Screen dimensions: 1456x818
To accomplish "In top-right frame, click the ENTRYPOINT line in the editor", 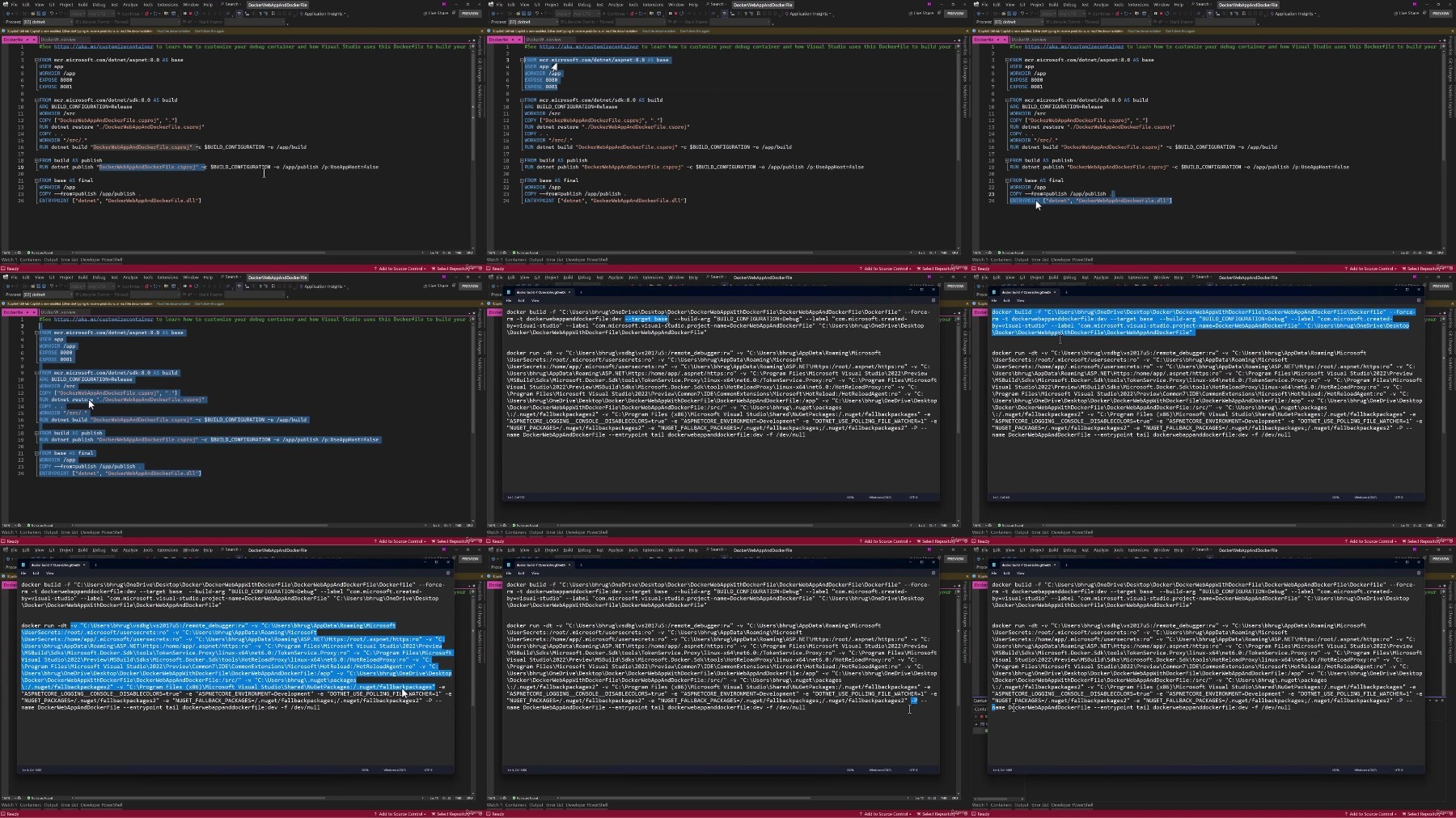I will [x=1090, y=201].
